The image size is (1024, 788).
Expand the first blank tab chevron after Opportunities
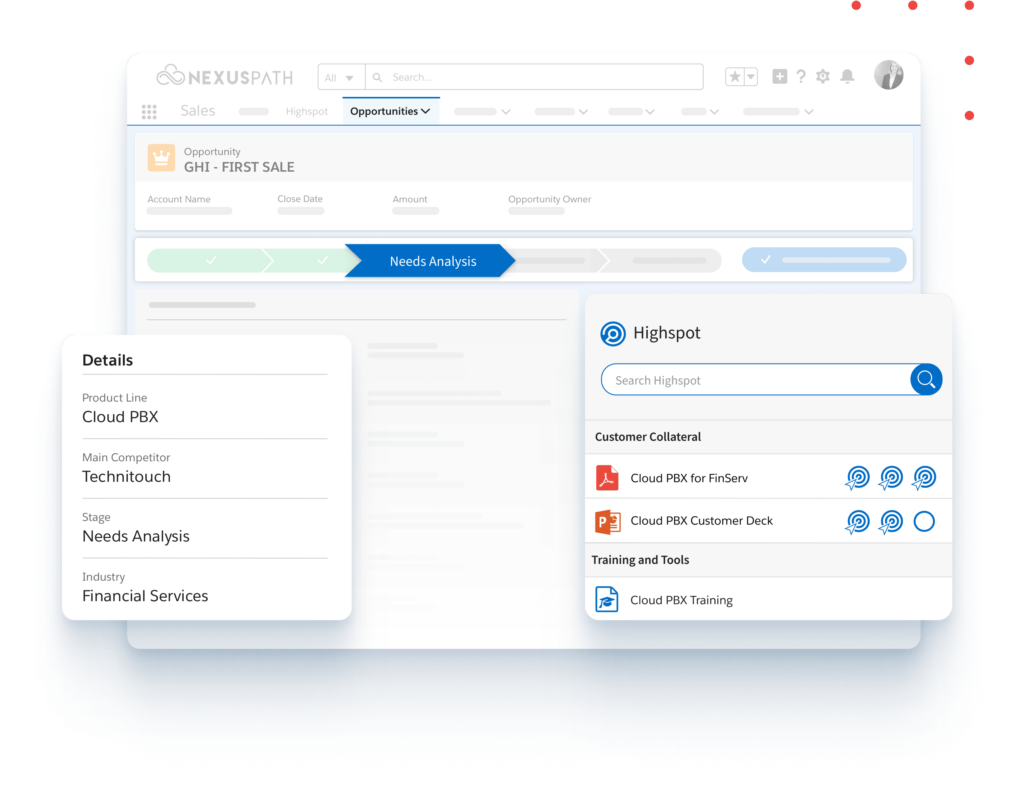(505, 112)
